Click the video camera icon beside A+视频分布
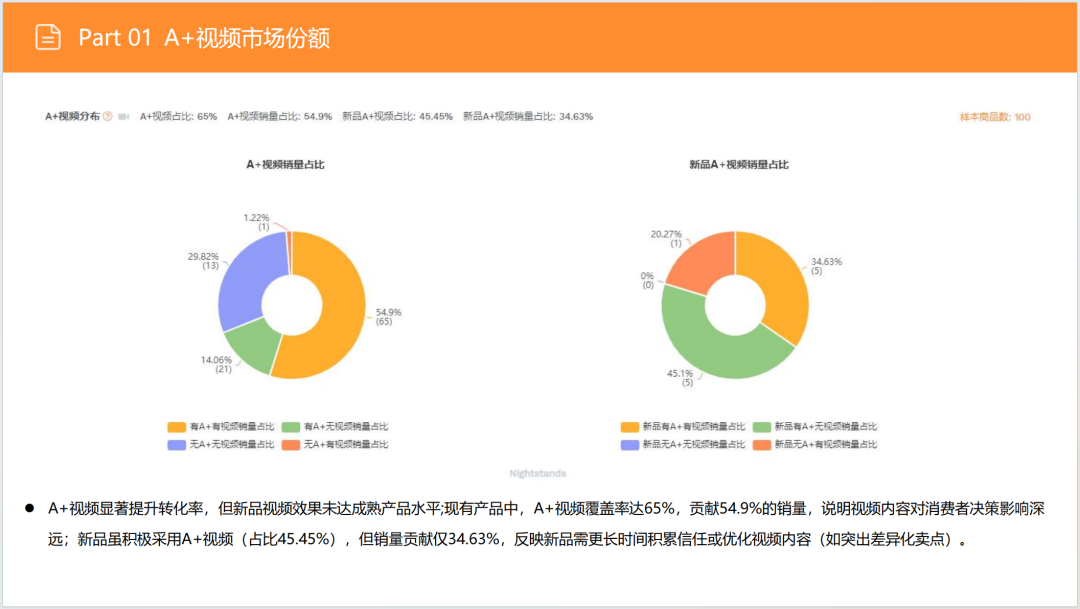Image resolution: width=1080 pixels, height=609 pixels. tap(124, 116)
